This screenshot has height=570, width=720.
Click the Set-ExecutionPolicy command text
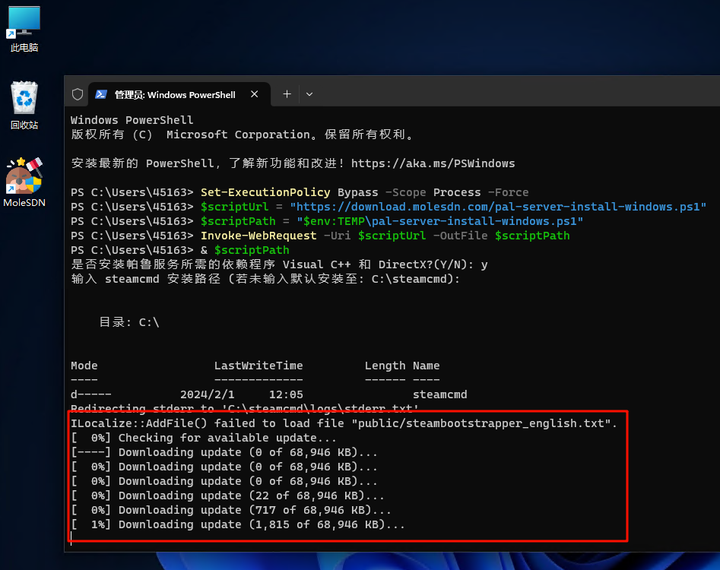(265, 192)
